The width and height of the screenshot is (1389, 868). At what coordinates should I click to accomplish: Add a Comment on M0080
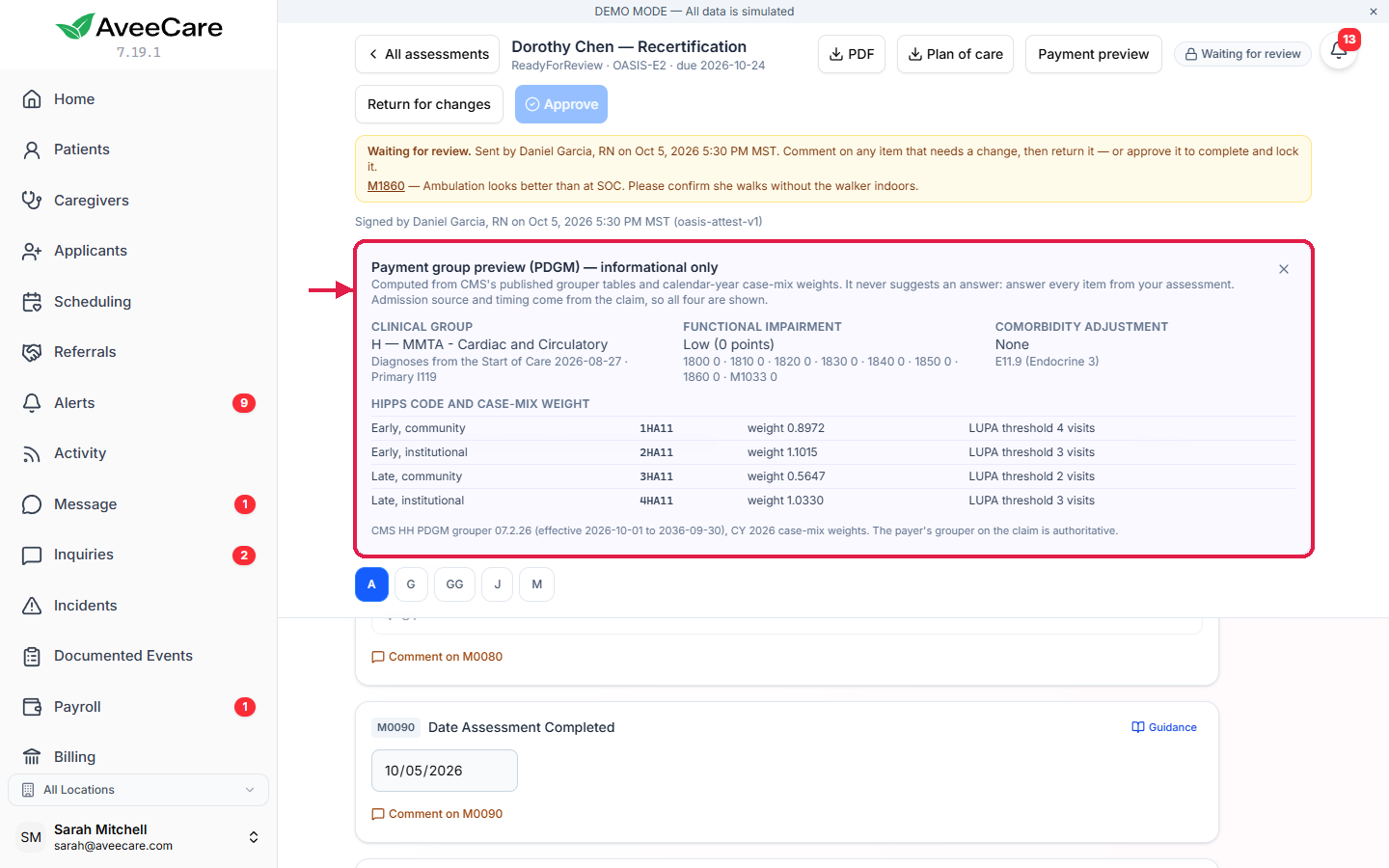[x=437, y=657]
